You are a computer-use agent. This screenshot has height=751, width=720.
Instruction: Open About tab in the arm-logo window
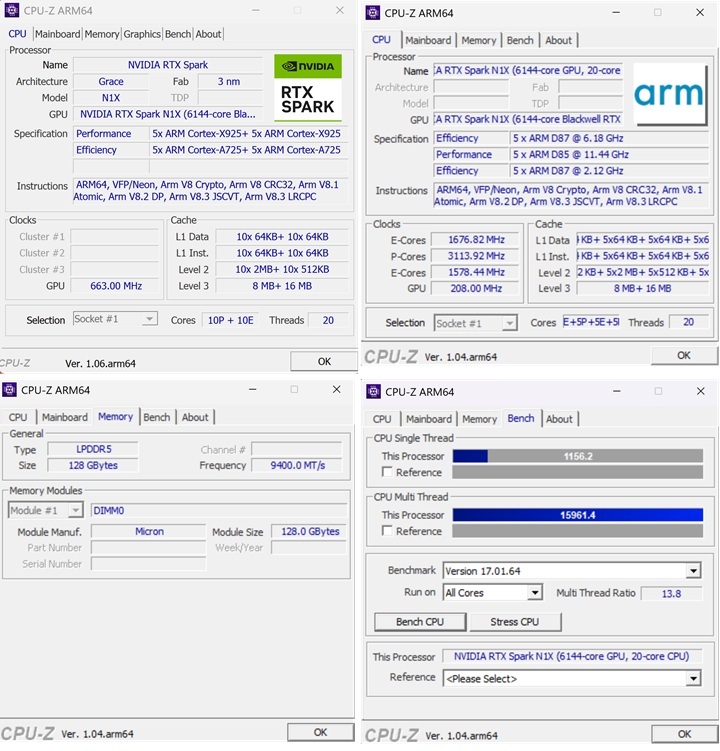click(x=559, y=40)
